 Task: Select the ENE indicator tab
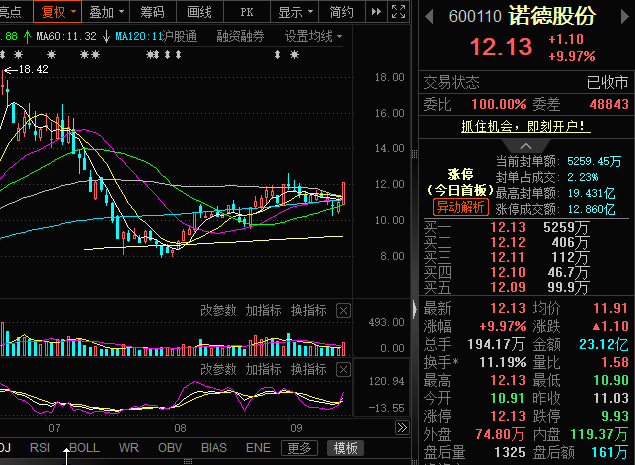click(258, 448)
